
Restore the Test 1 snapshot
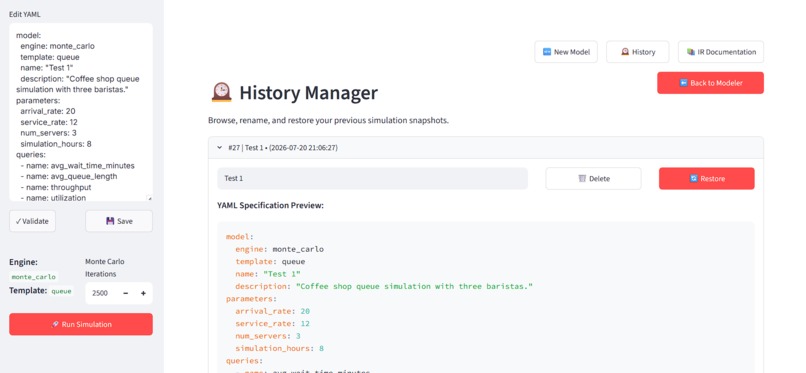tap(707, 178)
